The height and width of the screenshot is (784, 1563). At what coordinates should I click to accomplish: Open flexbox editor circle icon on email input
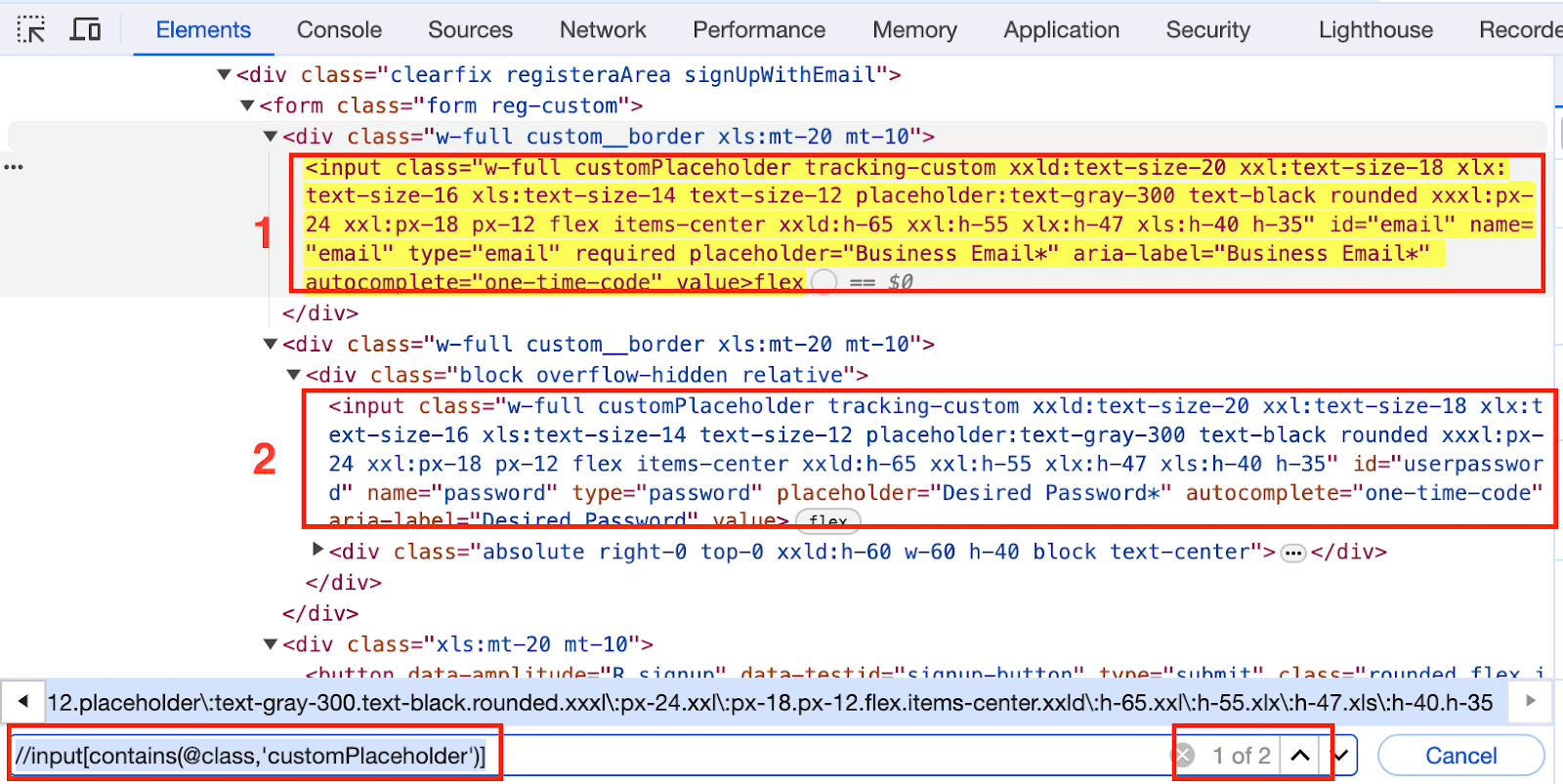pyautogui.click(x=824, y=282)
